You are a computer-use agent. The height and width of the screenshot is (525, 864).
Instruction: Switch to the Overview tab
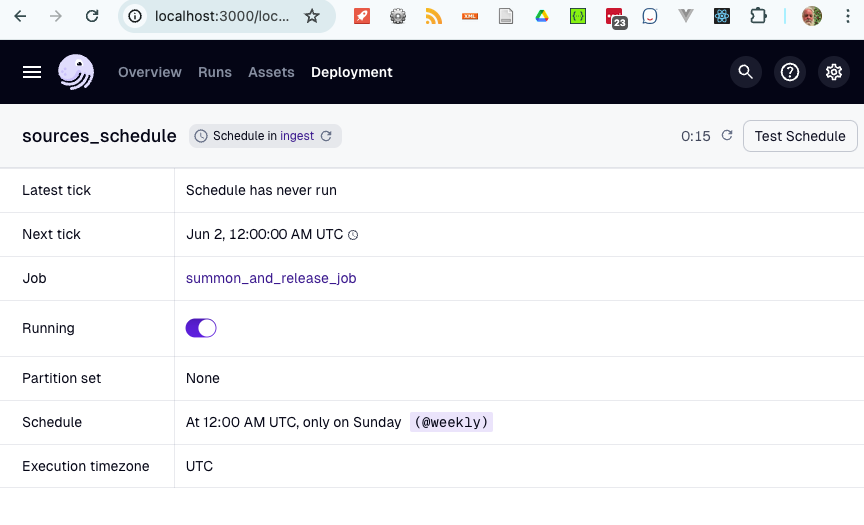coord(150,72)
